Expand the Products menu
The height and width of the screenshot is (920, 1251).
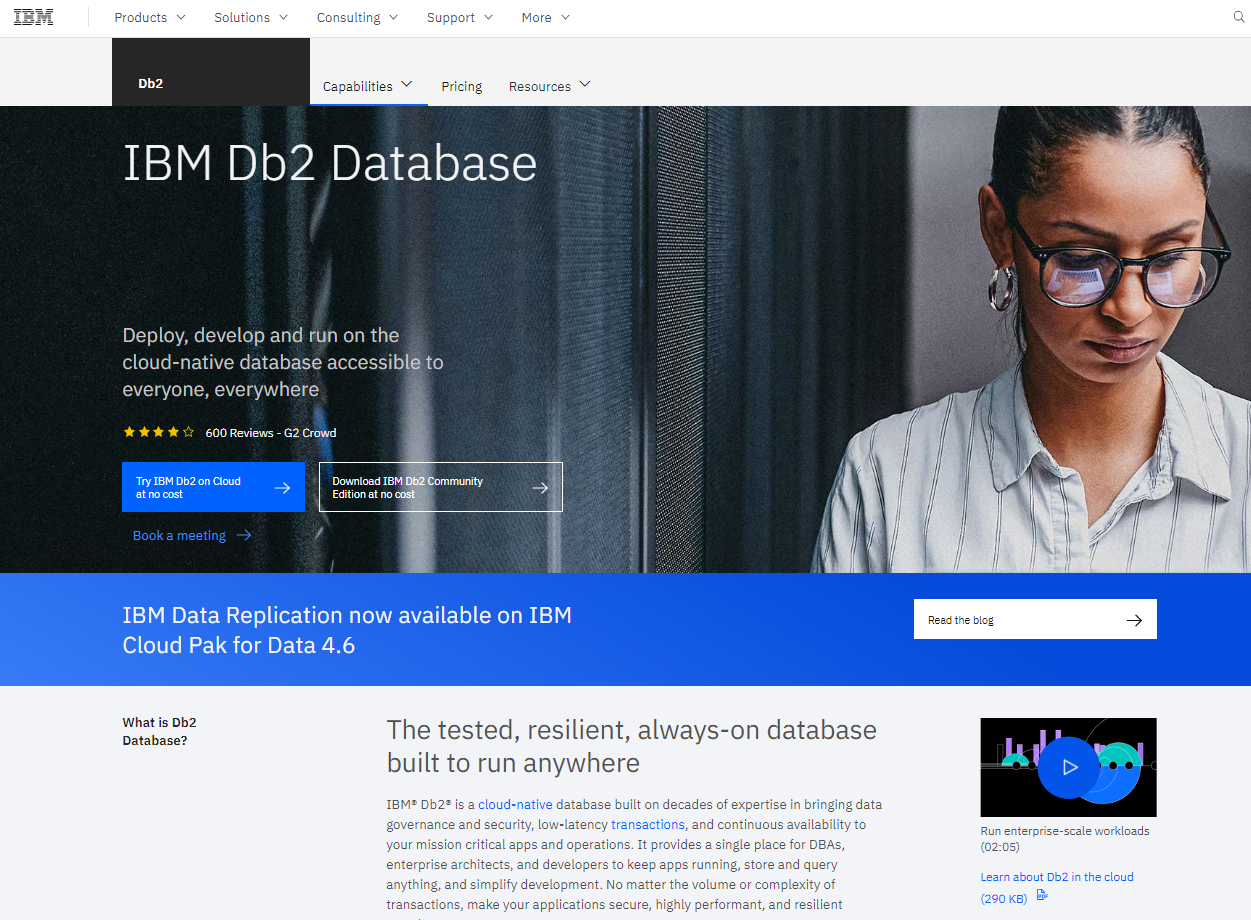point(150,18)
